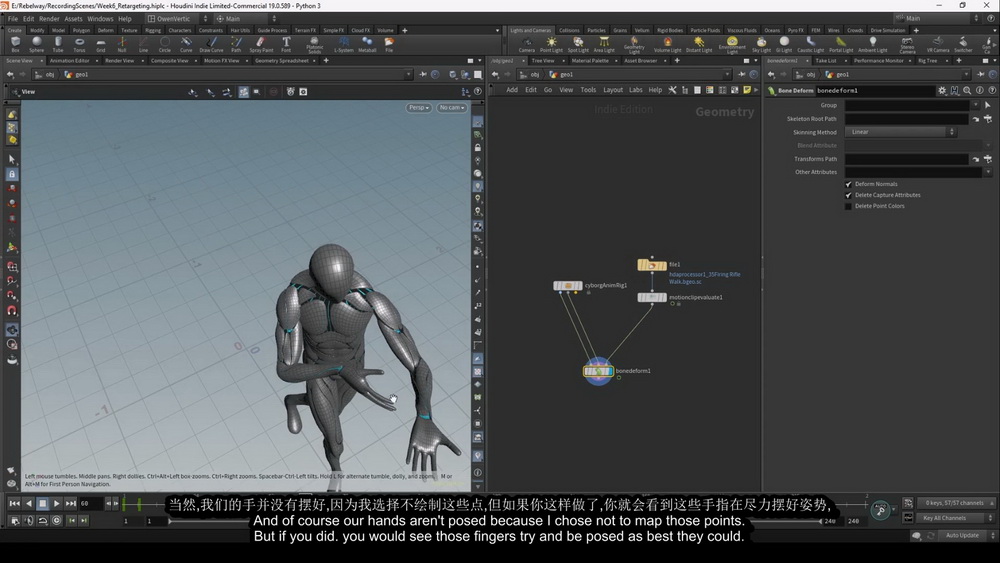
Task: Add a Spot Light from the shelf
Action: pos(578,44)
